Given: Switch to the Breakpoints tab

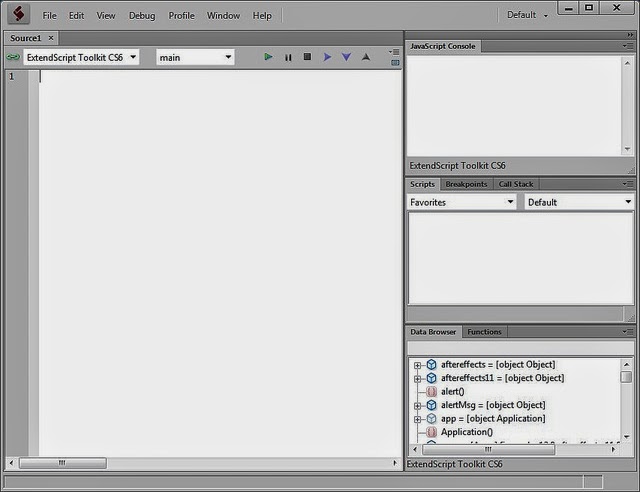Looking at the screenshot, I should tap(467, 184).
